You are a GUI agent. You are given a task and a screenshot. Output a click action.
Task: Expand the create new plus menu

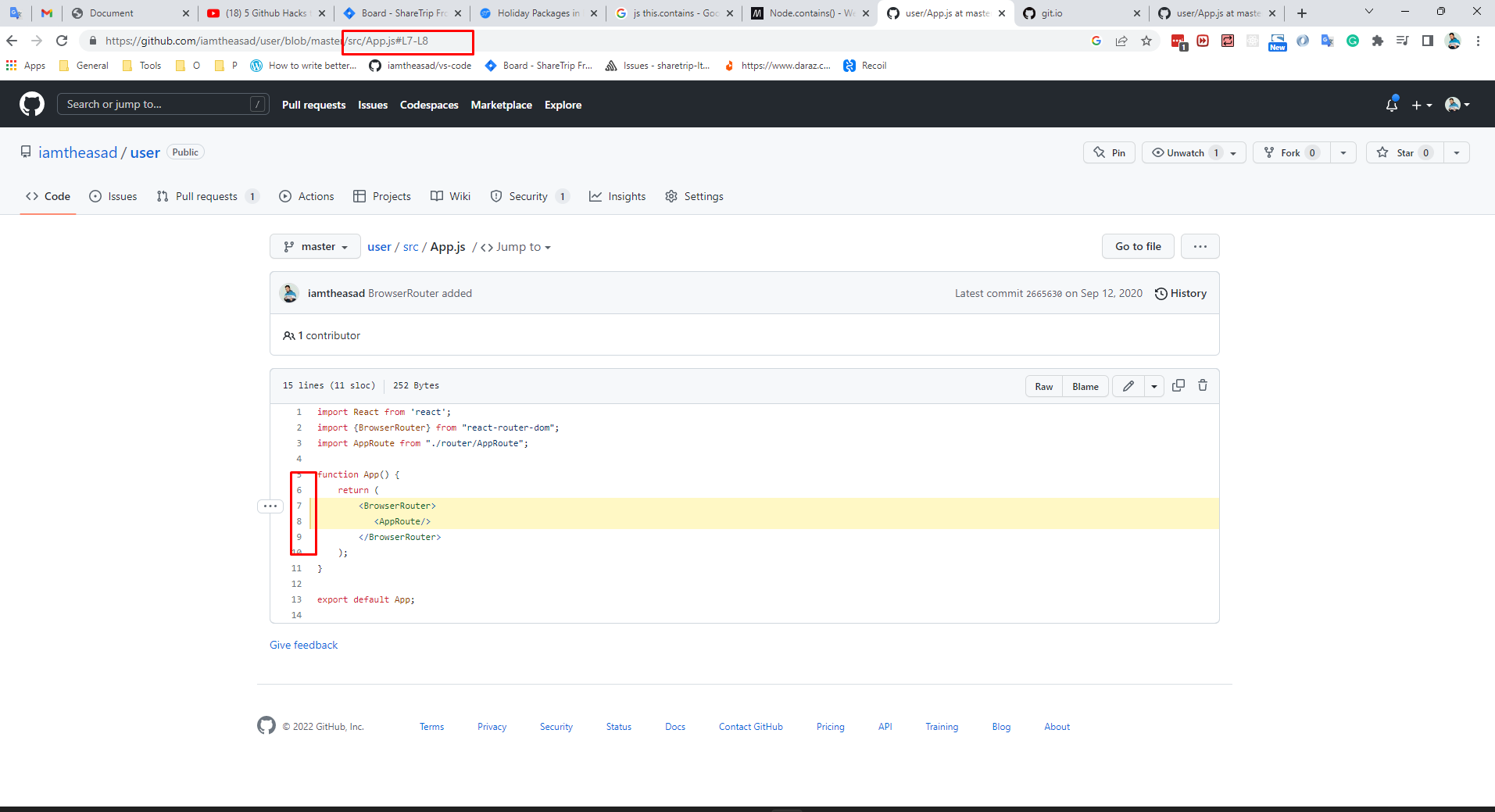[1421, 104]
